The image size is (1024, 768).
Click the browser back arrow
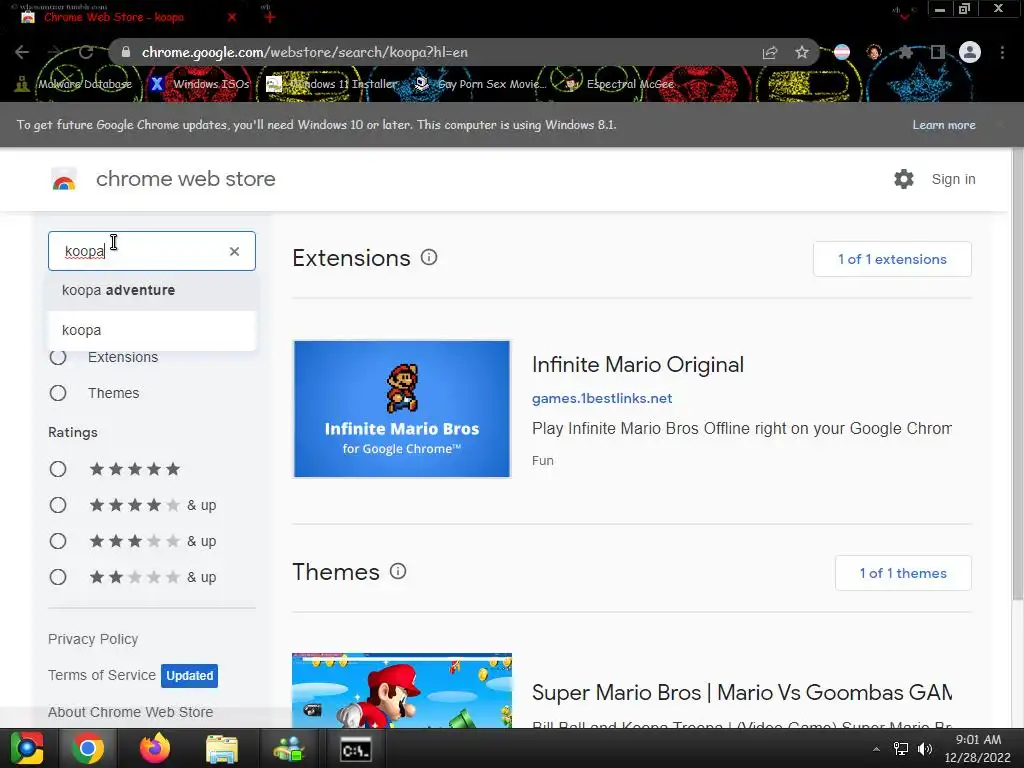pyautogui.click(x=22, y=52)
